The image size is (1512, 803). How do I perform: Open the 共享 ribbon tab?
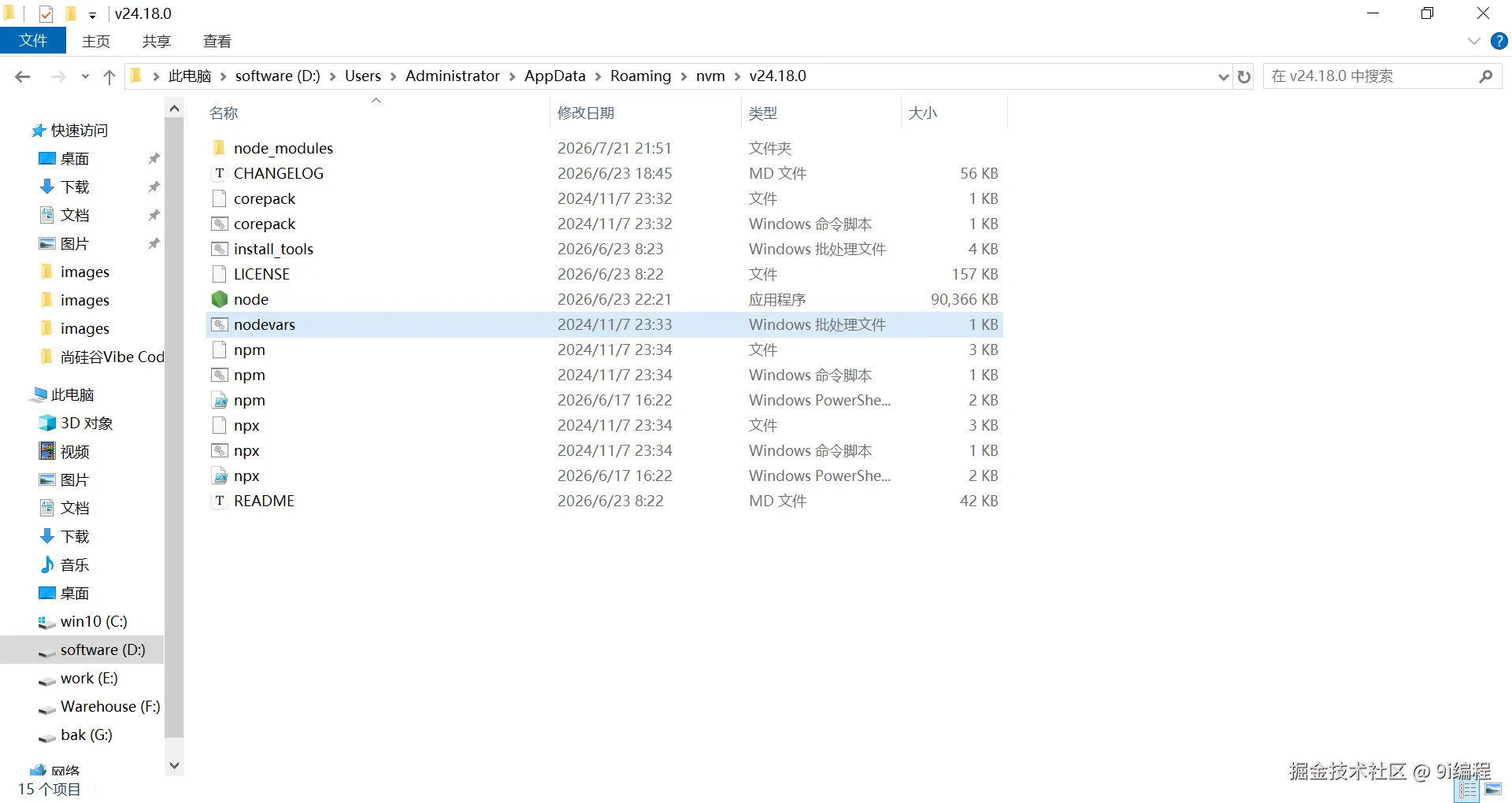tap(156, 42)
